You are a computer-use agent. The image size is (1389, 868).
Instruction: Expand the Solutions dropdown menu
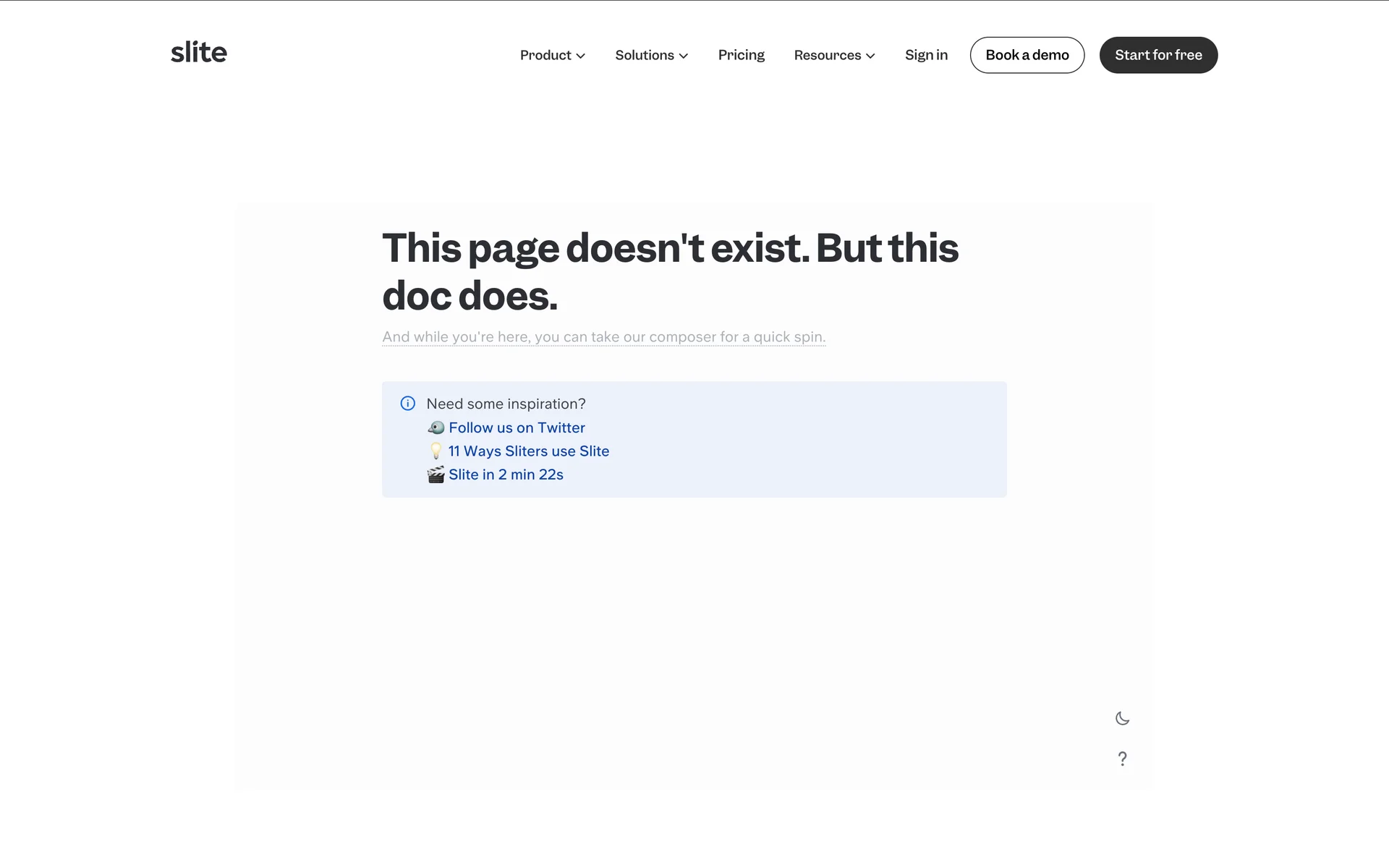[651, 55]
